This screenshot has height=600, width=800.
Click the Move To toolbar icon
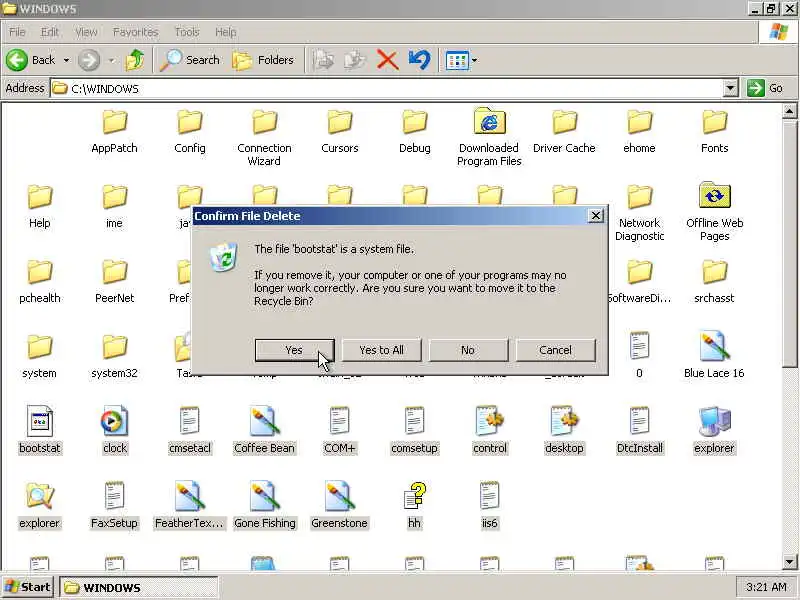point(323,60)
